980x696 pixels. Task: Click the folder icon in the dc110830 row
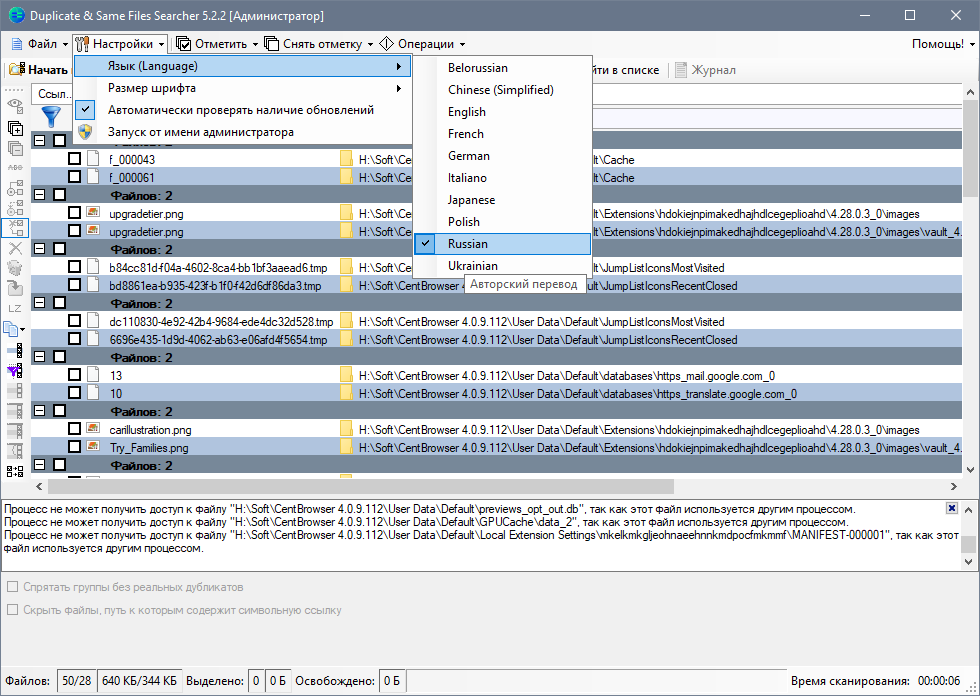[x=346, y=321]
